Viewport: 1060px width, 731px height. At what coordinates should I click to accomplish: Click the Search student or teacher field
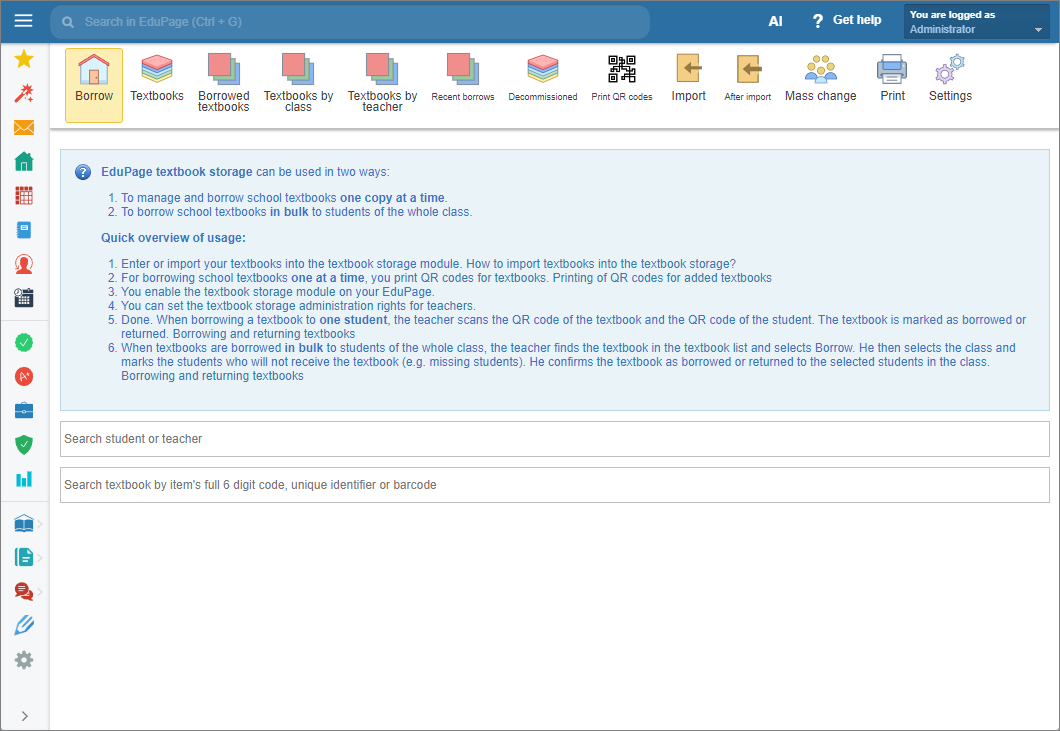[554, 439]
